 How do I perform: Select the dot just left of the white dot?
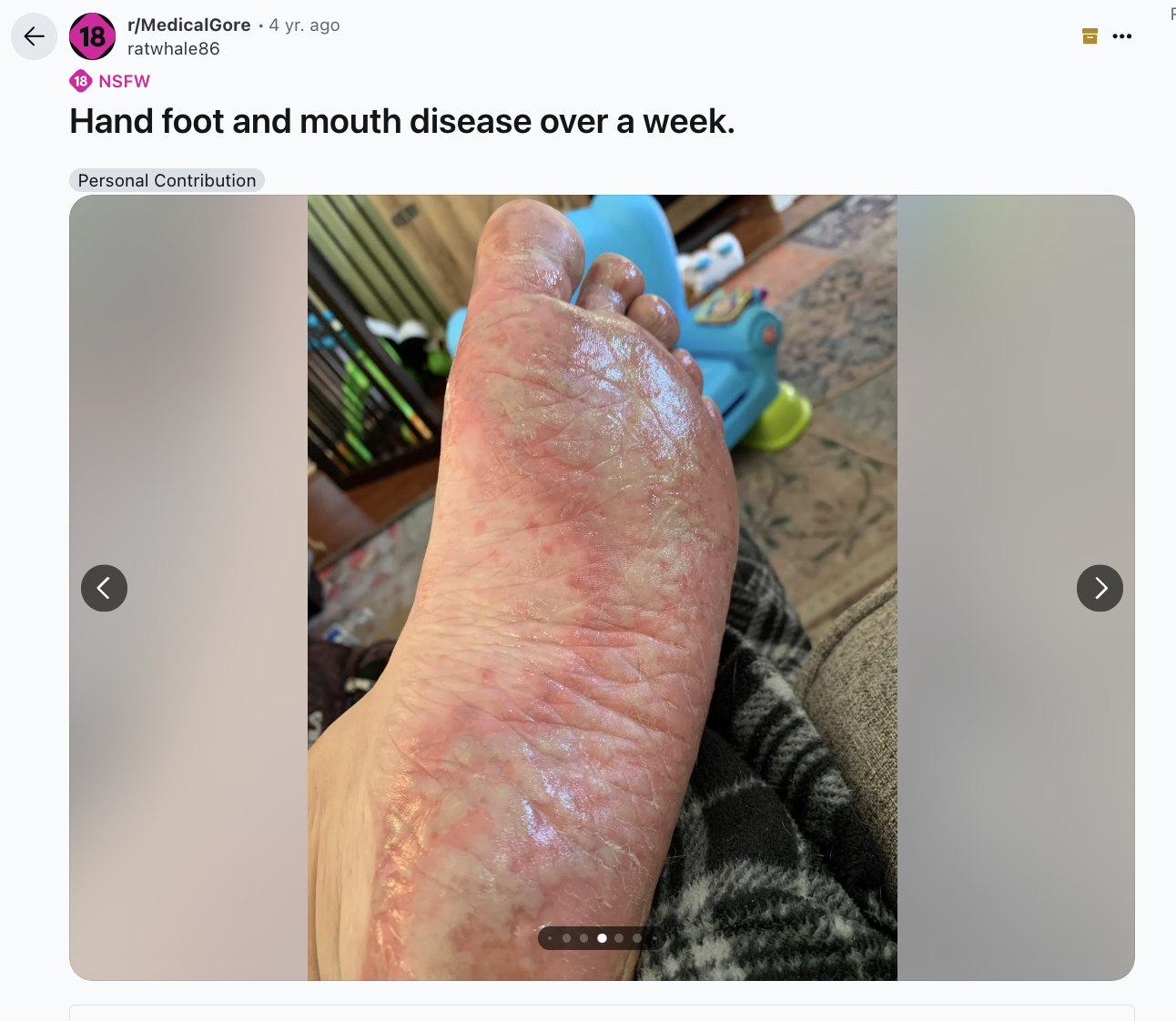(x=583, y=938)
